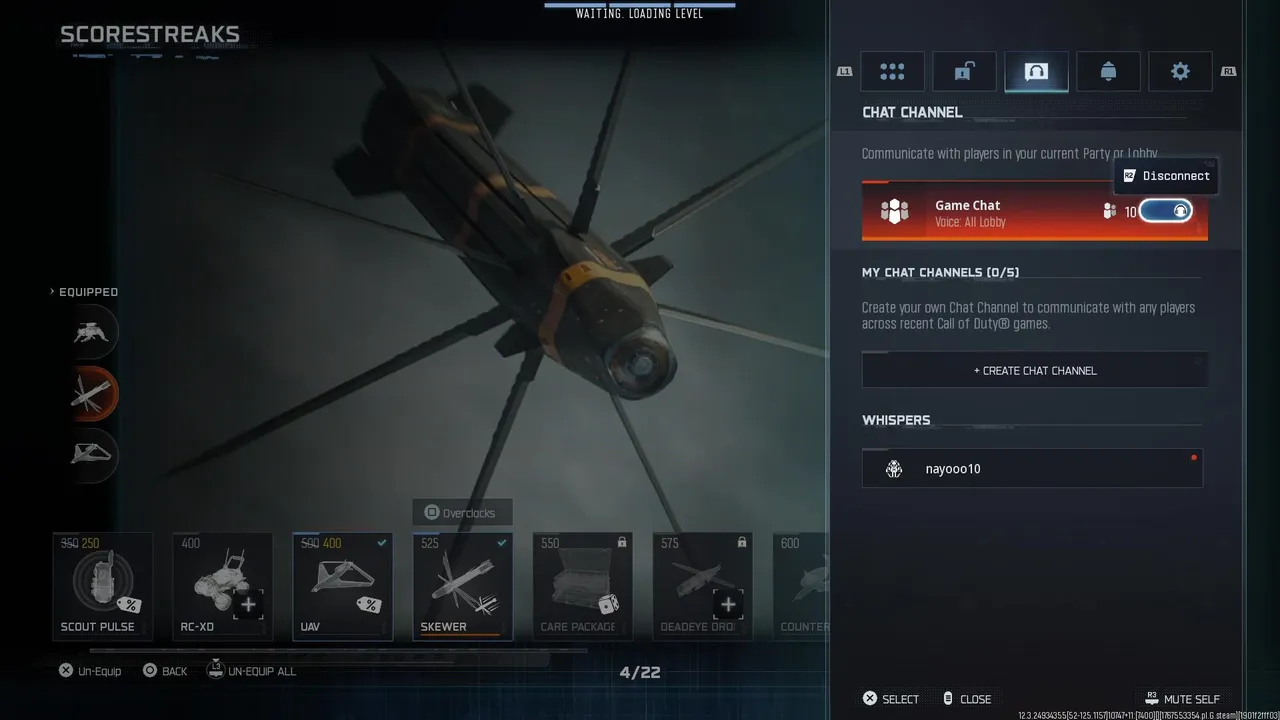Select the headset chat channel tab
Screen dimensions: 1280x720
(1036, 72)
